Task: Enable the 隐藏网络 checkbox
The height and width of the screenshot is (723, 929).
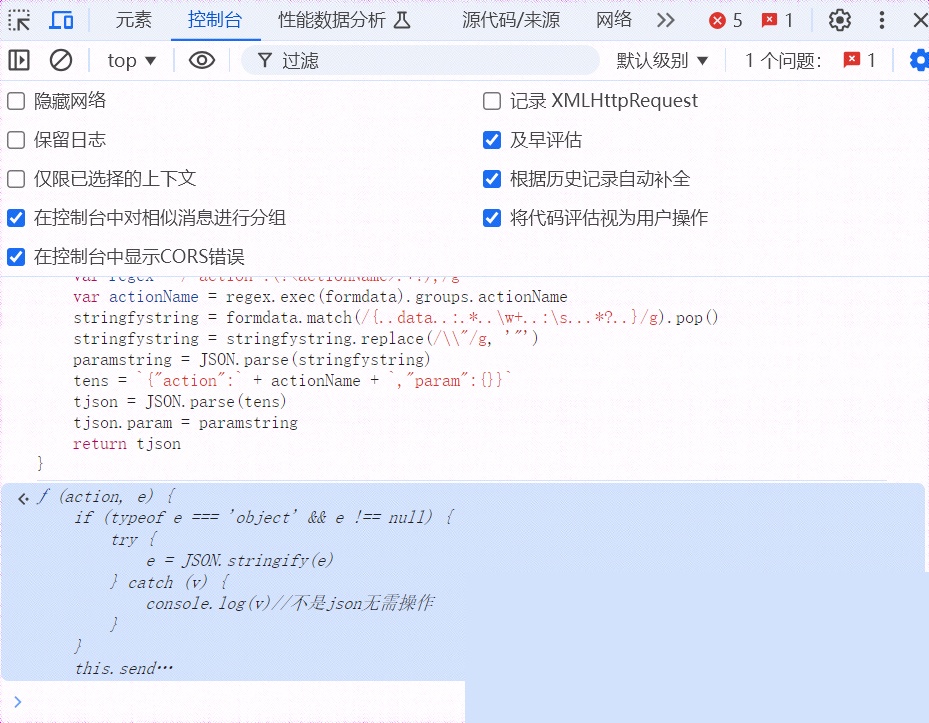Action: 16,101
